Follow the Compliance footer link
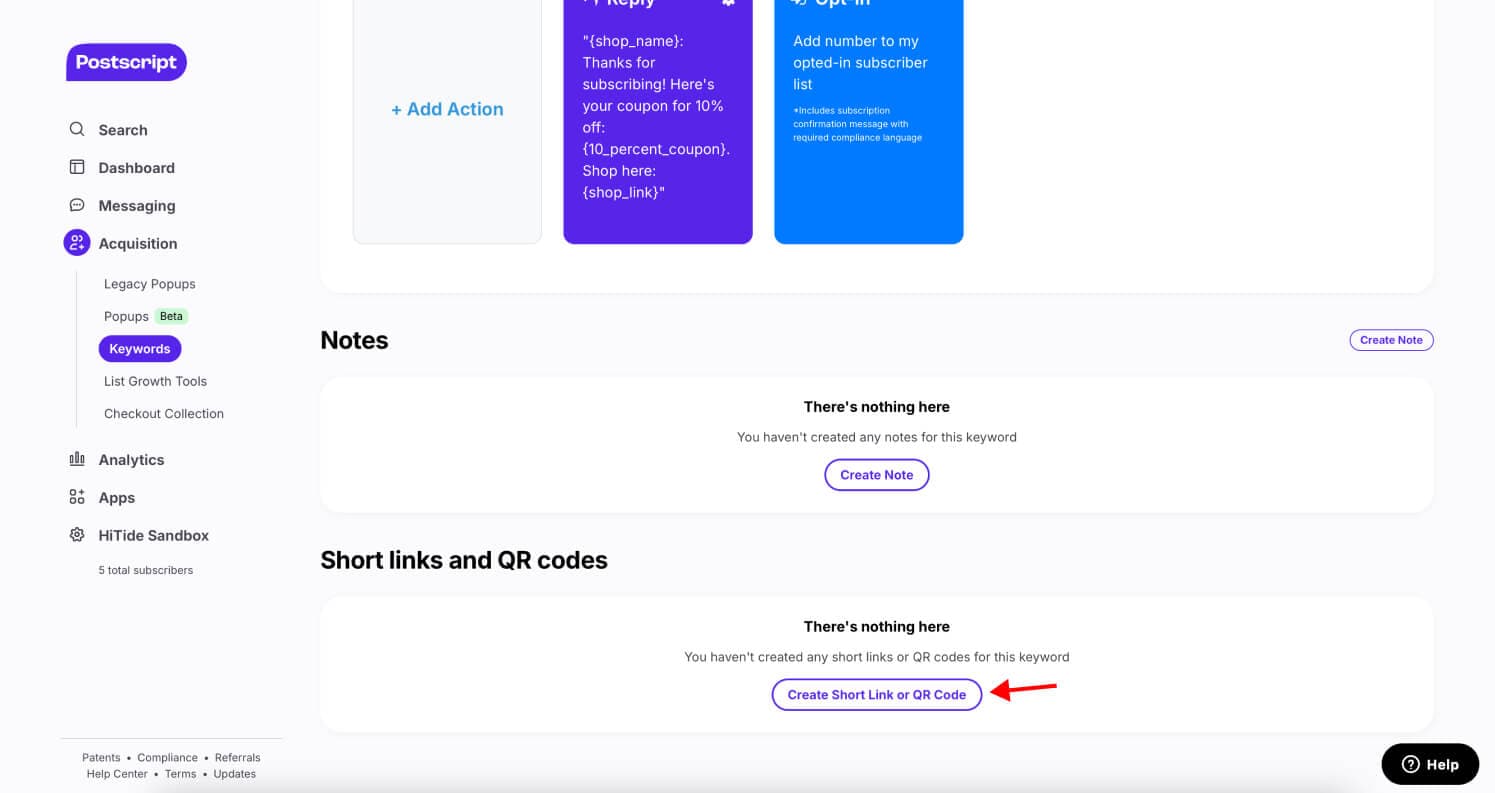The height and width of the screenshot is (793, 1495). pos(166,758)
